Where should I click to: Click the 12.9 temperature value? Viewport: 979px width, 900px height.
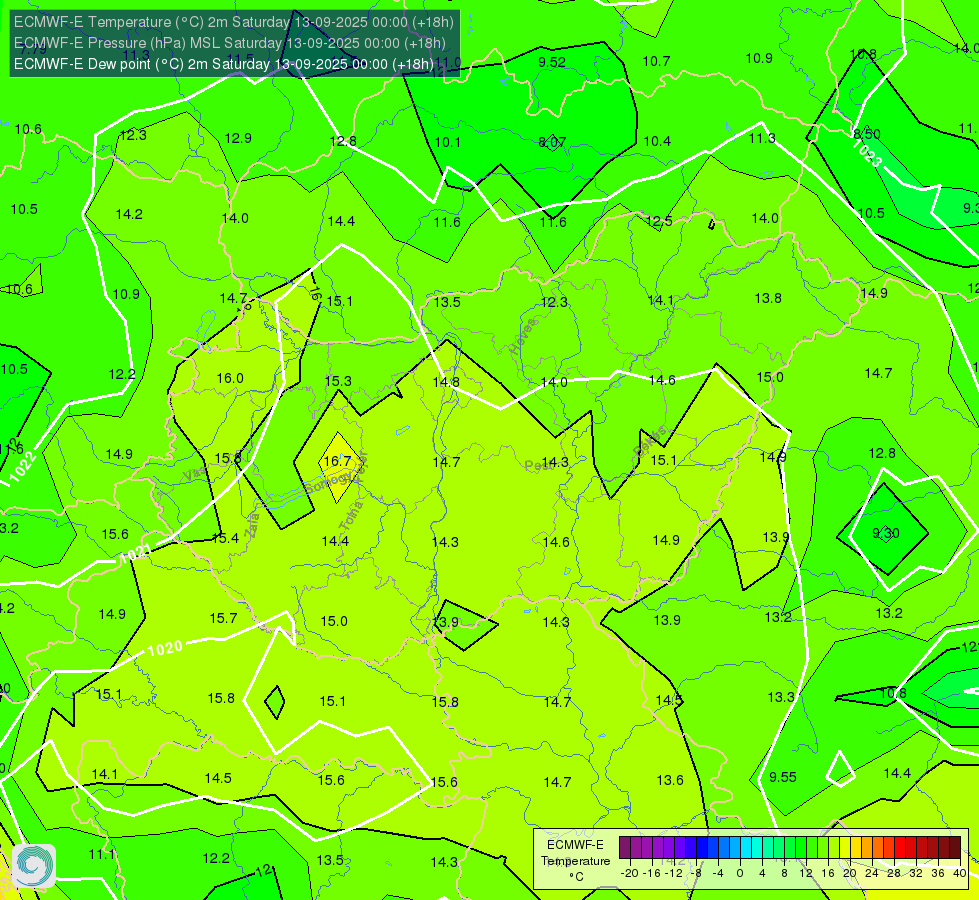pyautogui.click(x=238, y=138)
